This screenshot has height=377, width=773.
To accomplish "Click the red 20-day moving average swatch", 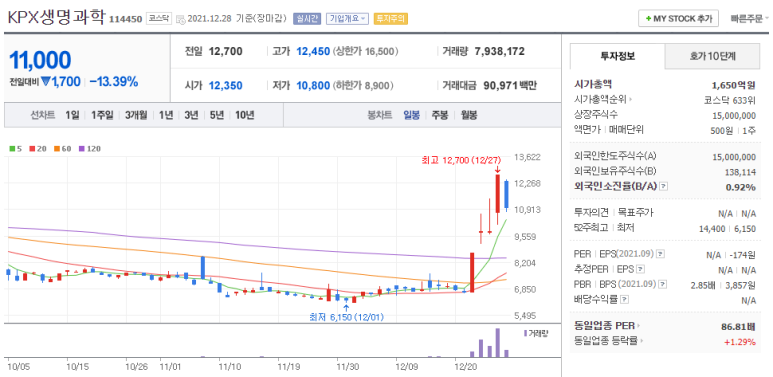I will click(32, 148).
